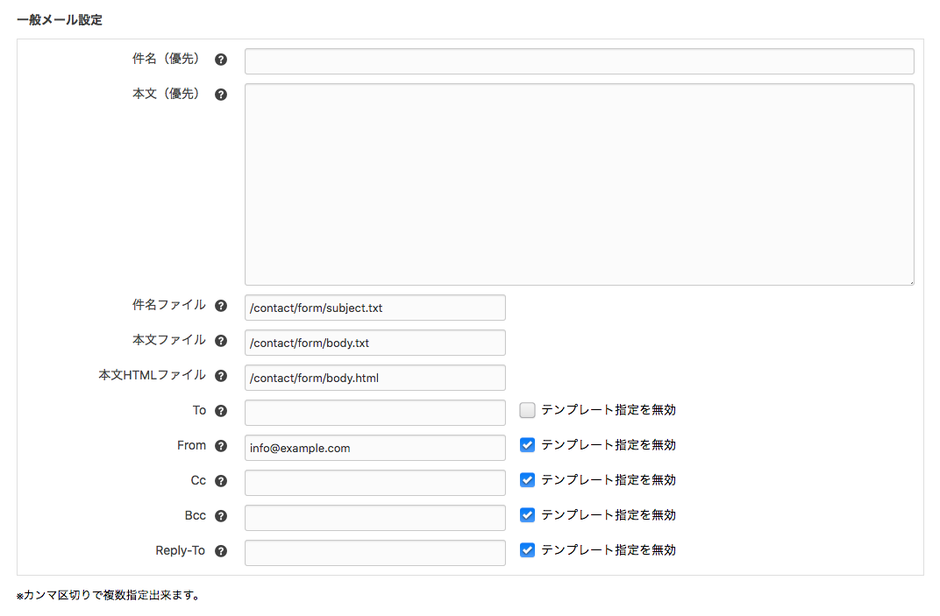Show help for 本文HTMLファイル field
This screenshot has width=940, height=616.
(221, 376)
